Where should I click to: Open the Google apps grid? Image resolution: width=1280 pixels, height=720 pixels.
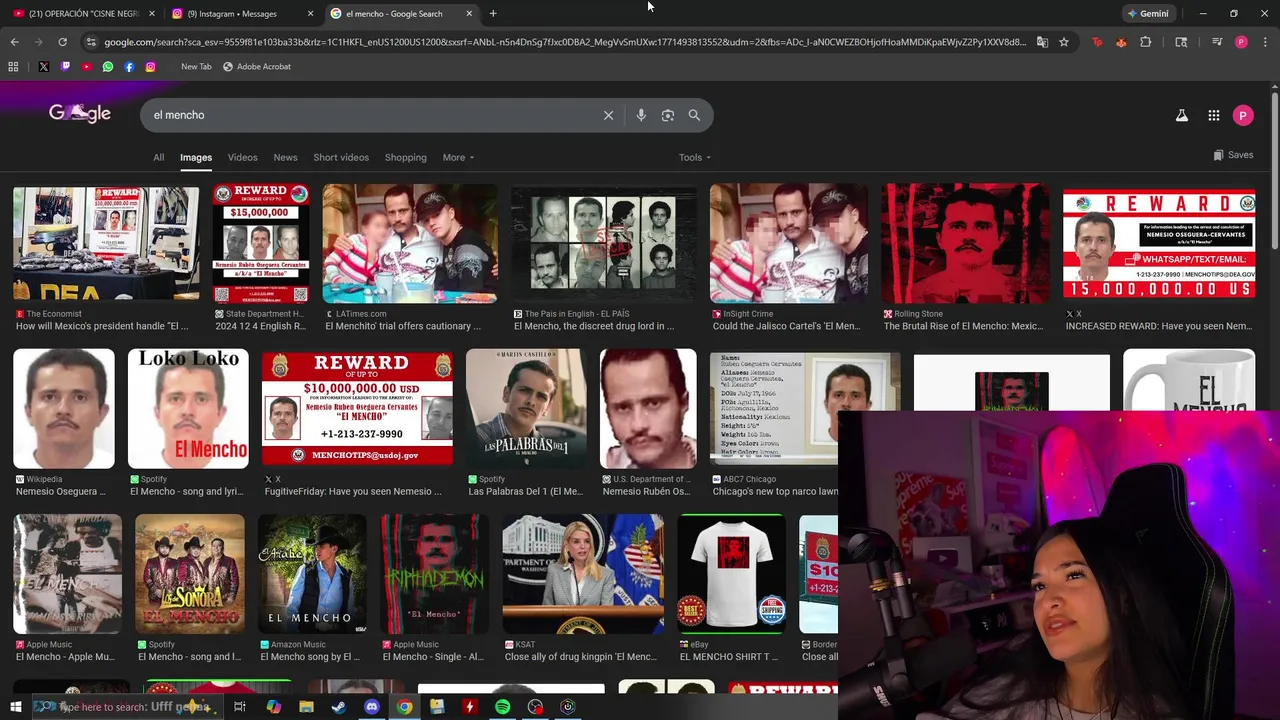1214,116
